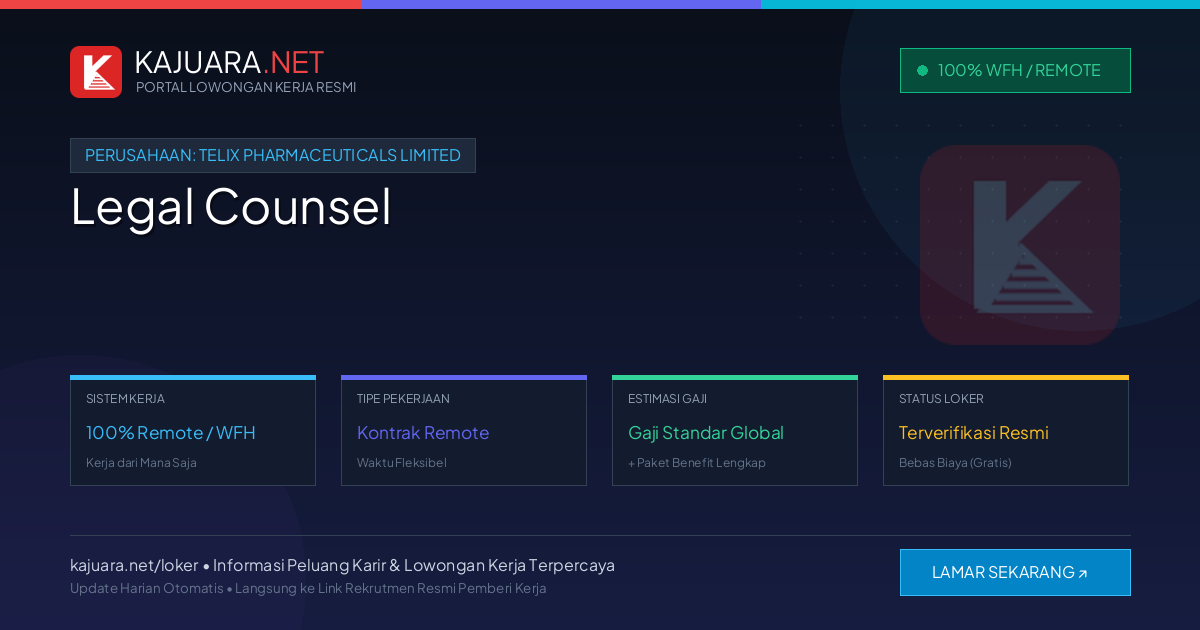Click the Kerja dari Mana Saja text
Image resolution: width=1200 pixels, height=630 pixels.
(141, 463)
